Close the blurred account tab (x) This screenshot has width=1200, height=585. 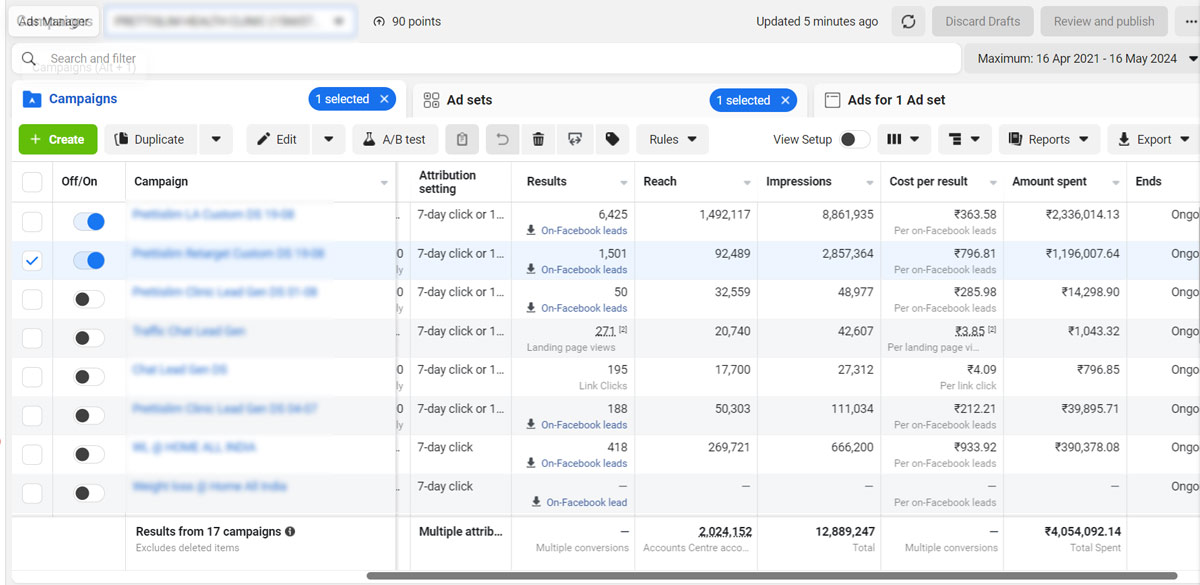[340, 21]
